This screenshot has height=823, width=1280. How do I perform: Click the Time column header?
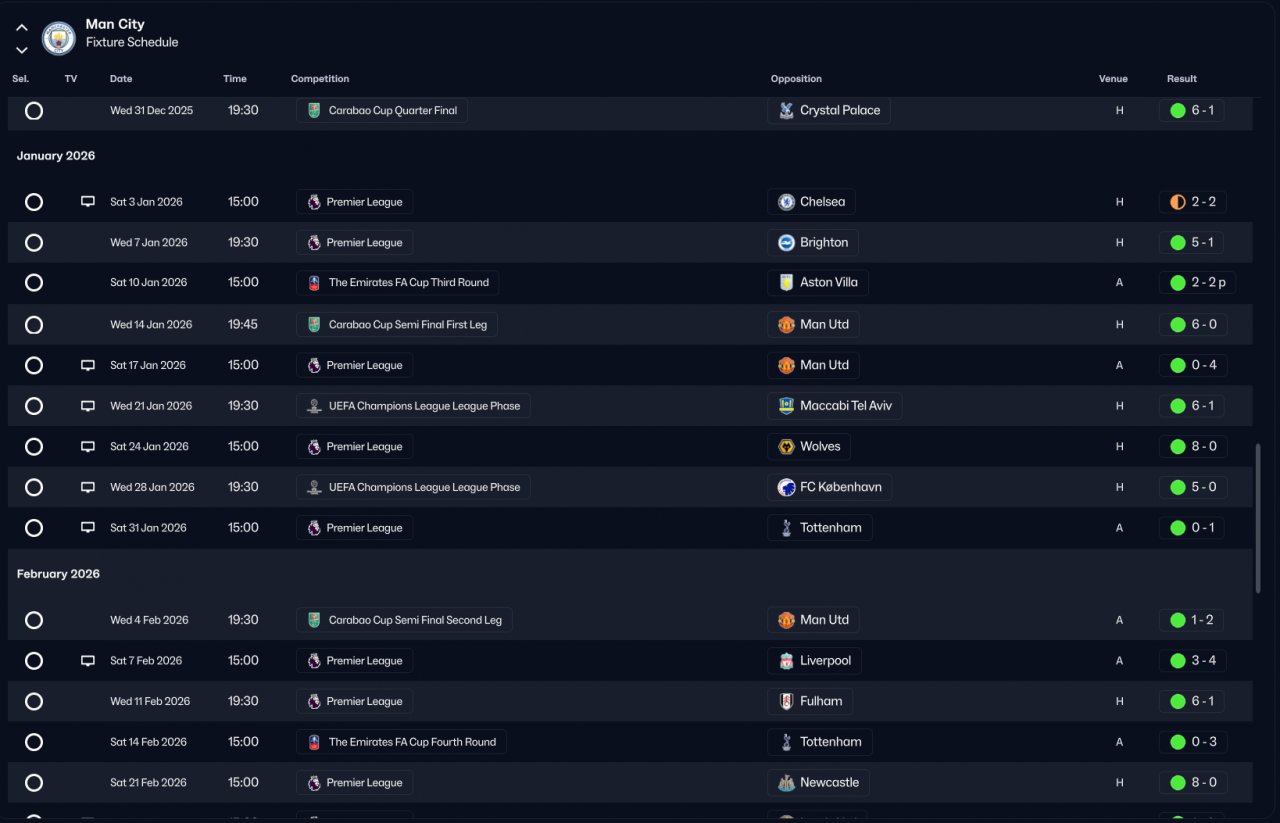pyautogui.click(x=235, y=79)
